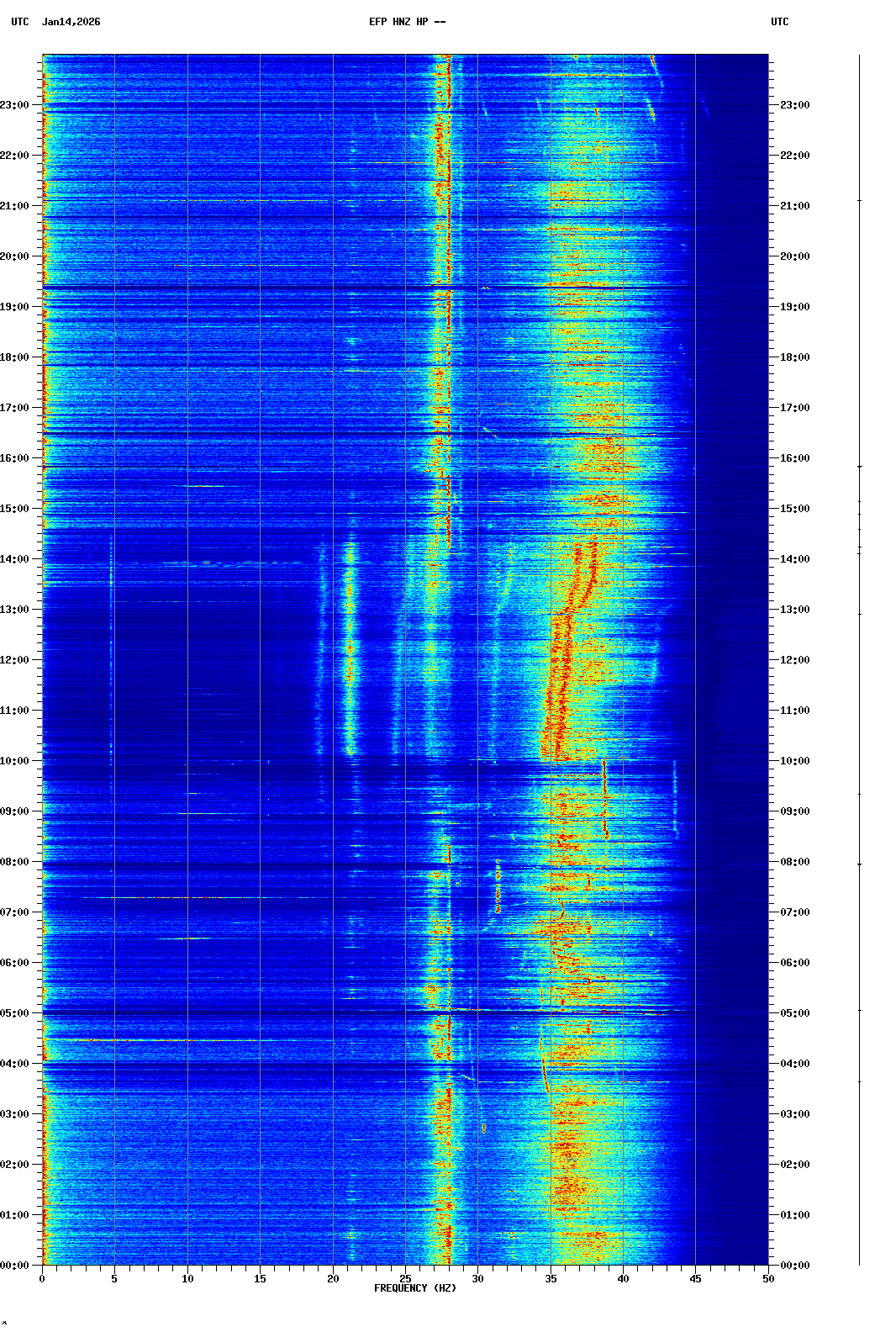896x1332 pixels.
Task: Click the UTC label at top right
Action: [779, 22]
